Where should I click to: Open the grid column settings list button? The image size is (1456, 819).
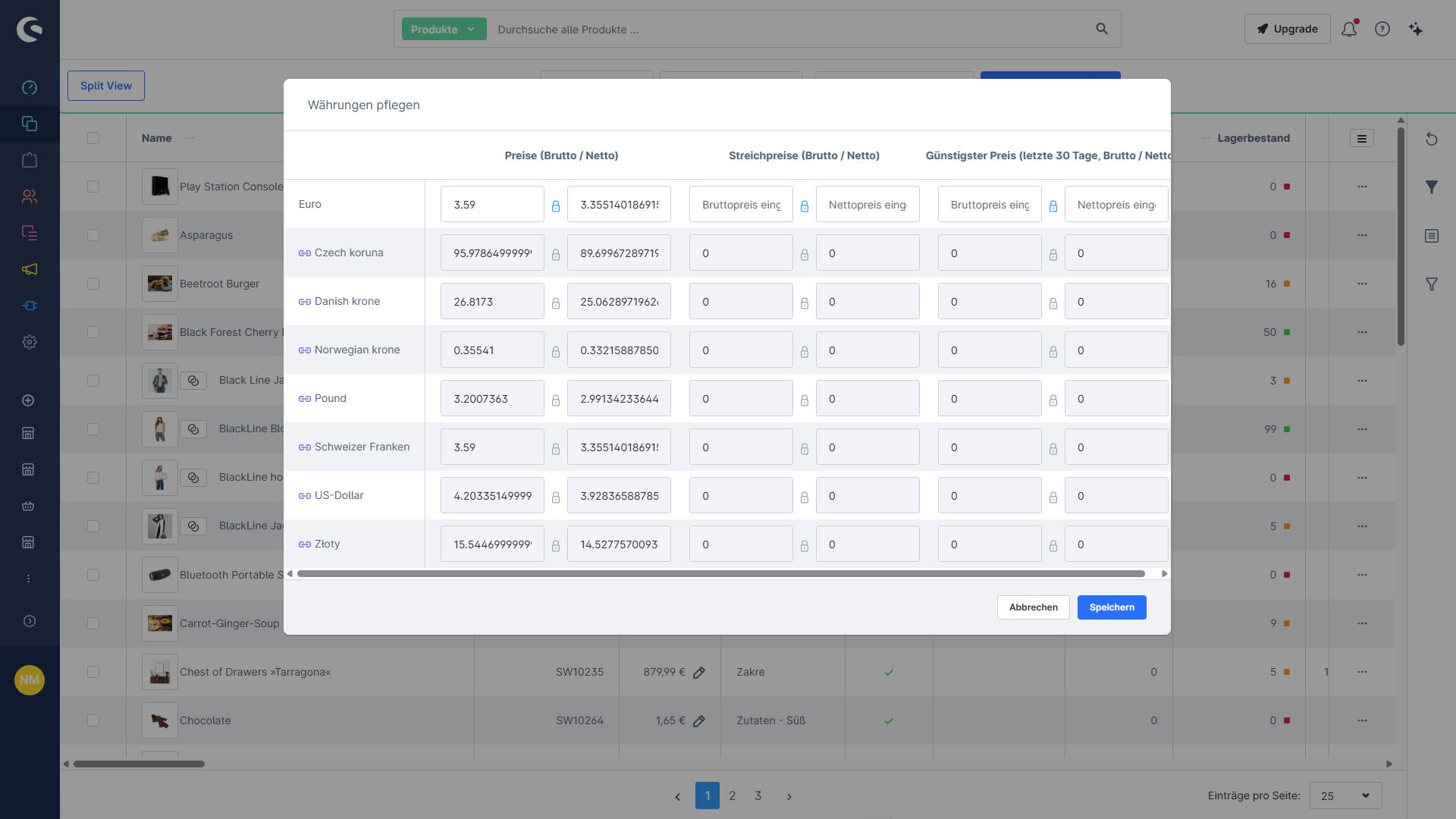click(1362, 139)
